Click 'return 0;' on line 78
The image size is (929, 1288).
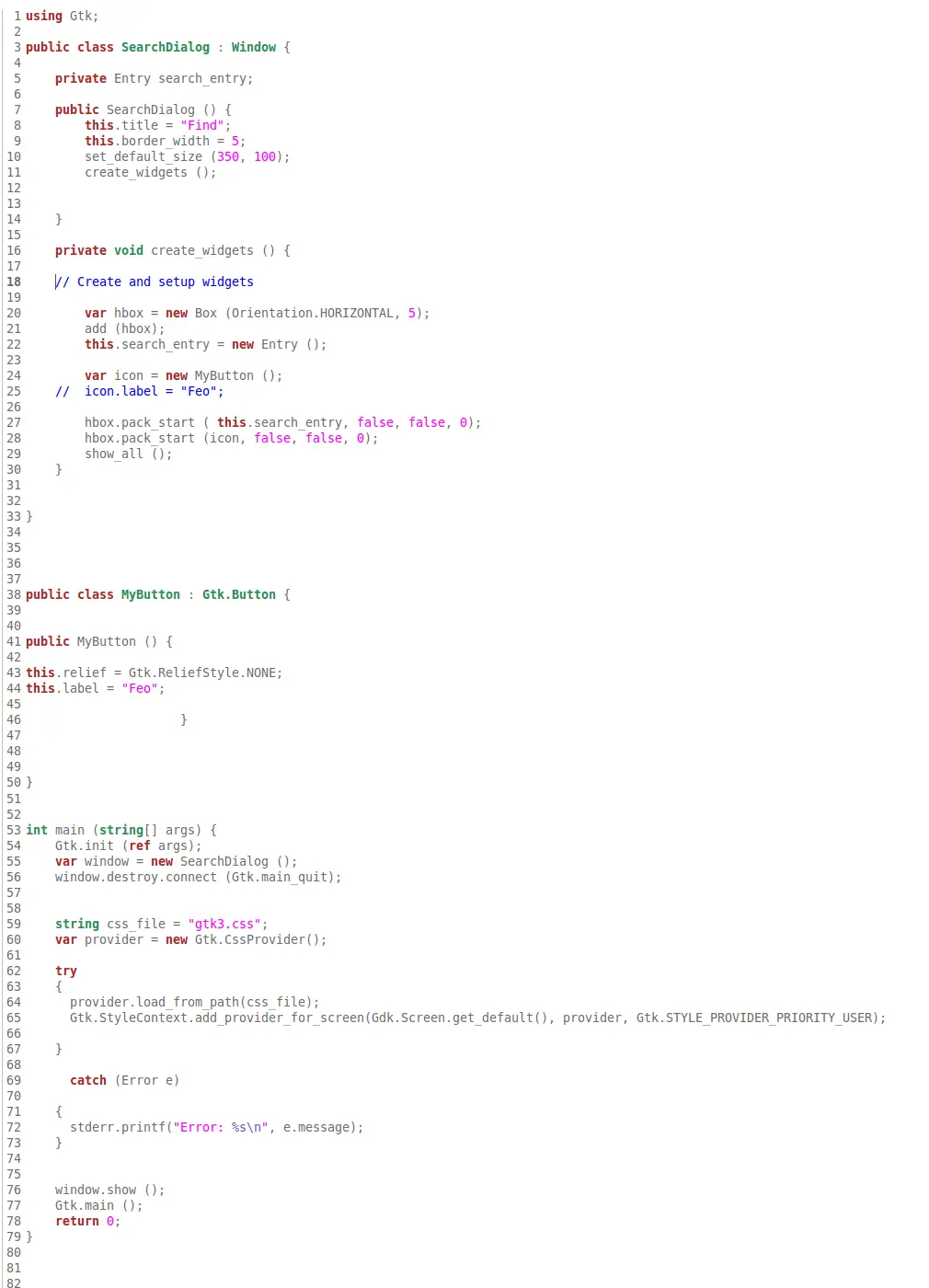click(x=88, y=1221)
